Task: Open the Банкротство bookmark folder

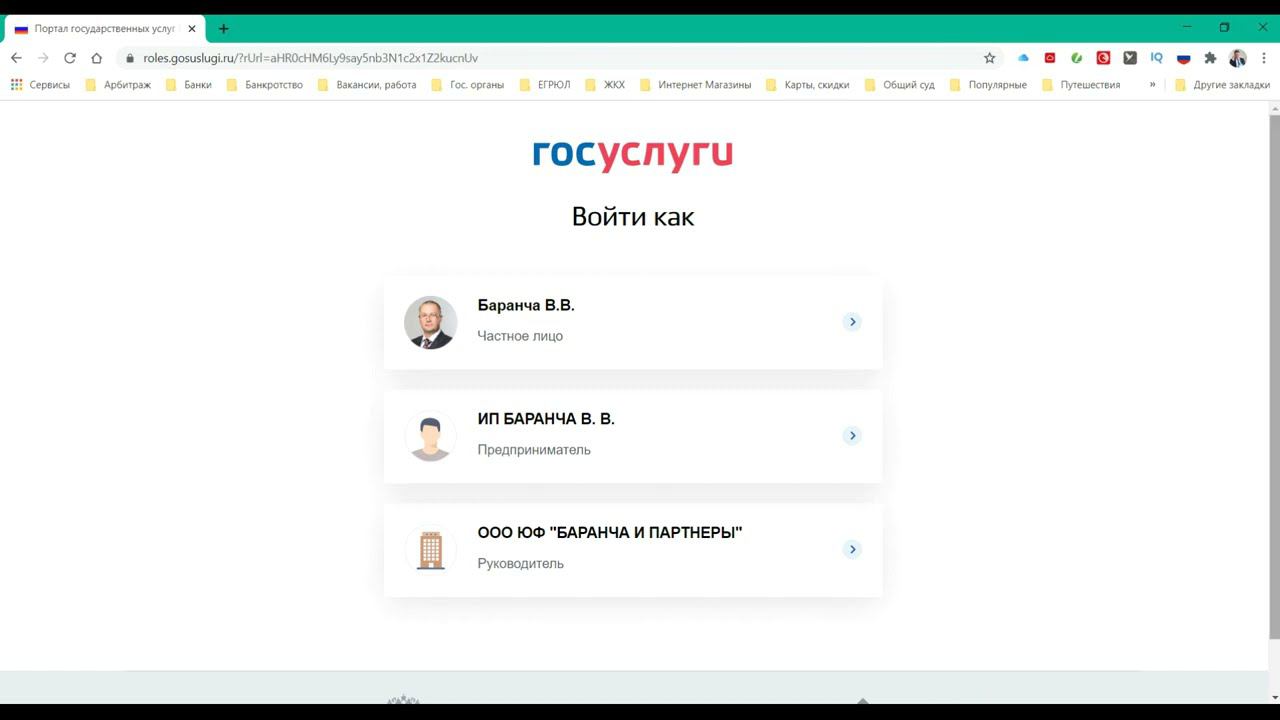Action: click(265, 85)
